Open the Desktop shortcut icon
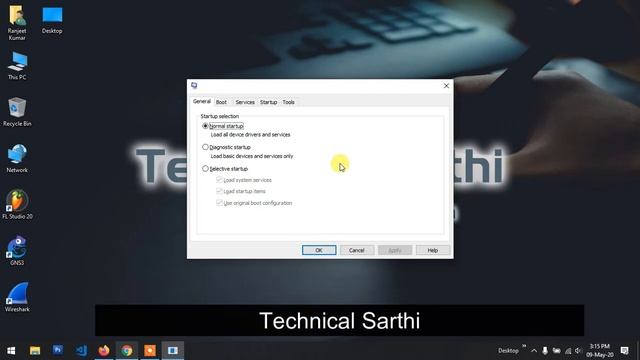 pyautogui.click(x=52, y=20)
